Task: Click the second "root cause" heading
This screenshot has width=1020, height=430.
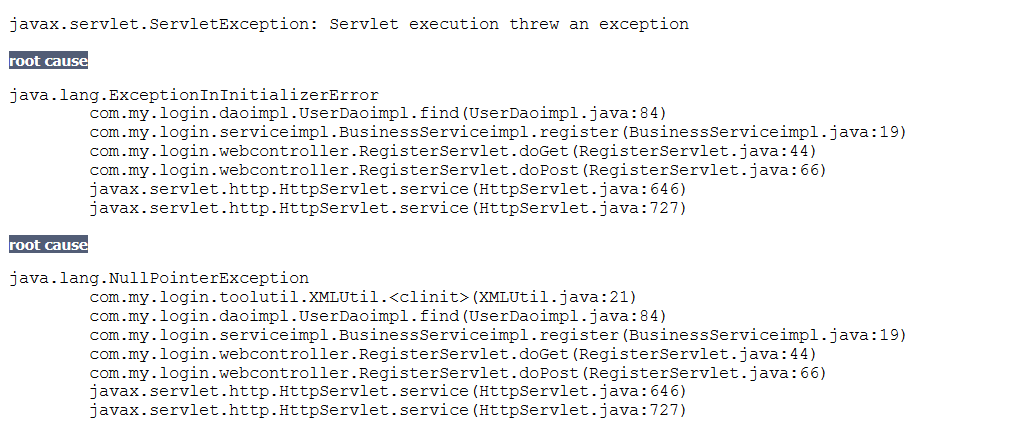Action: 48,245
